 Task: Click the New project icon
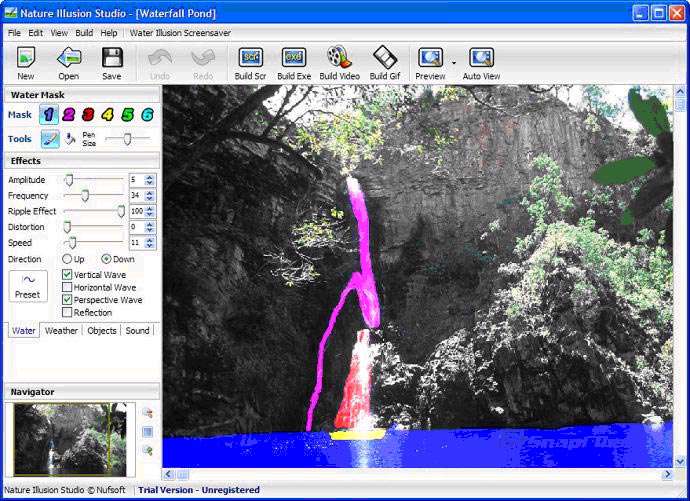pyautogui.click(x=26, y=58)
